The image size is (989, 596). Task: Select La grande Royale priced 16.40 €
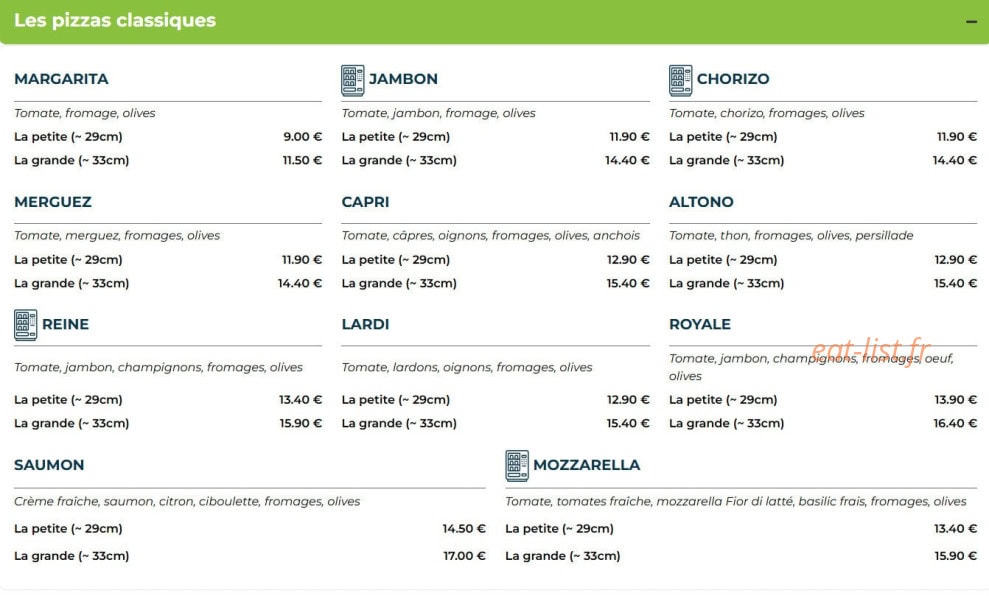(x=822, y=423)
